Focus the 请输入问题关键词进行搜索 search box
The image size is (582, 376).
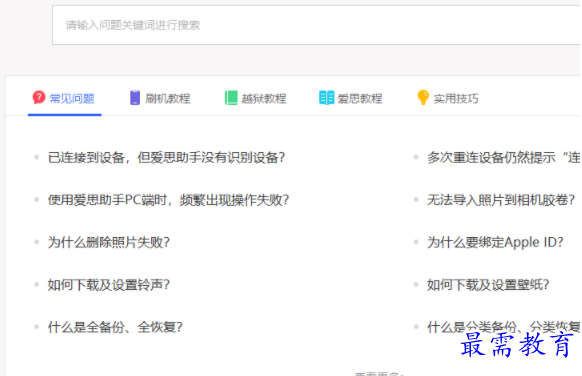(x=317, y=25)
